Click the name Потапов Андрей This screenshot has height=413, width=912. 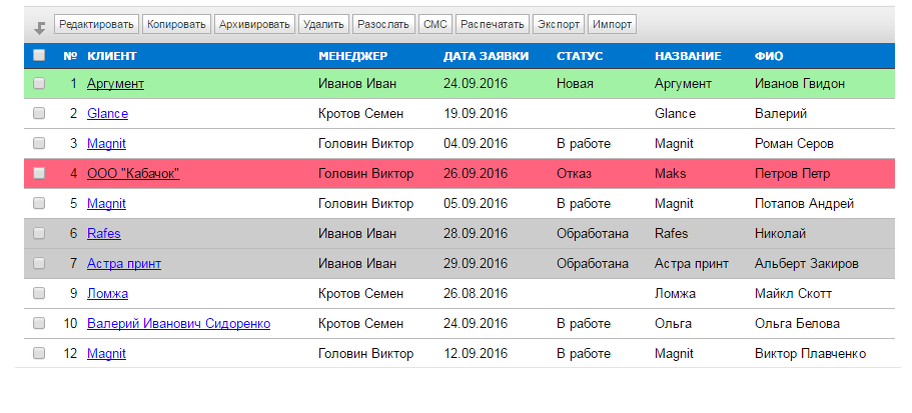coord(804,204)
